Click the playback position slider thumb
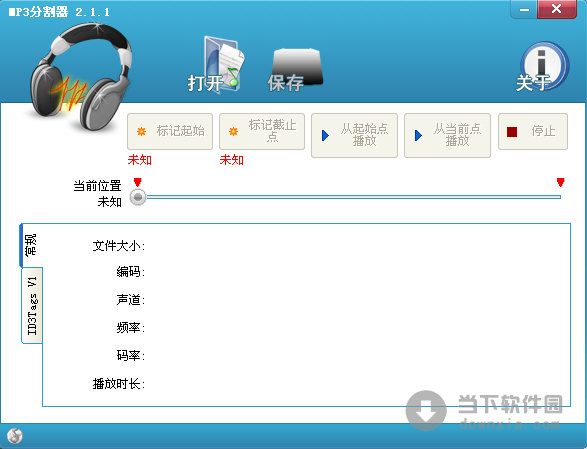The height and width of the screenshot is (449, 587). [x=138, y=197]
